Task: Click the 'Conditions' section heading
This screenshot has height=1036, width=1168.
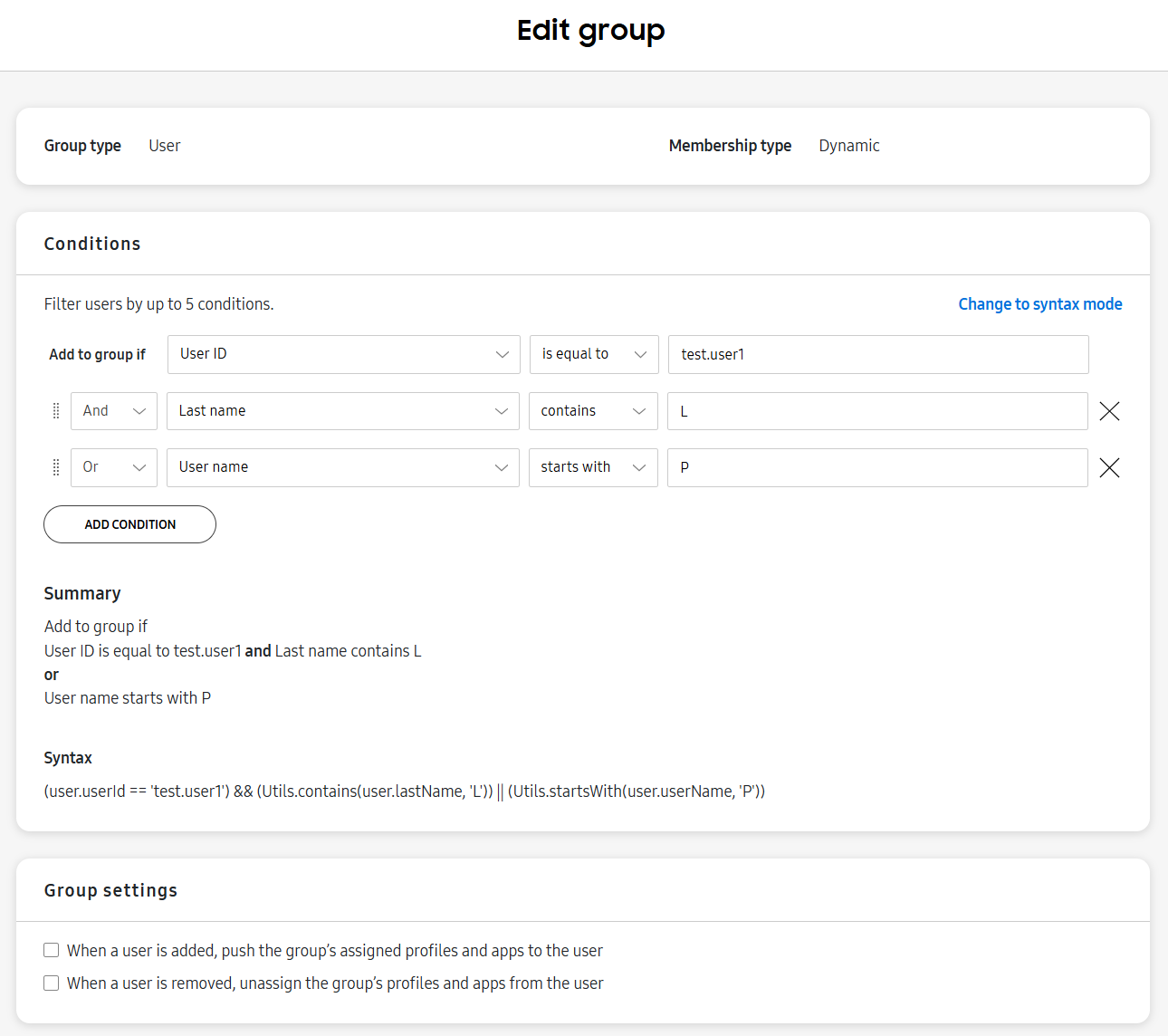Action: click(92, 244)
